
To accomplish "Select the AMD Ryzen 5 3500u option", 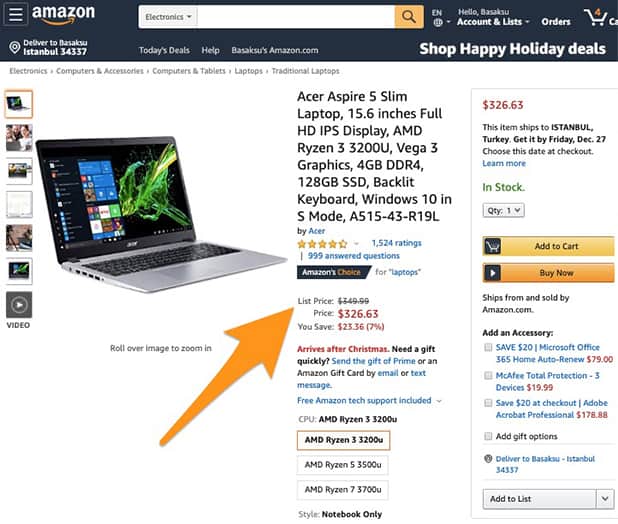I will (343, 465).
